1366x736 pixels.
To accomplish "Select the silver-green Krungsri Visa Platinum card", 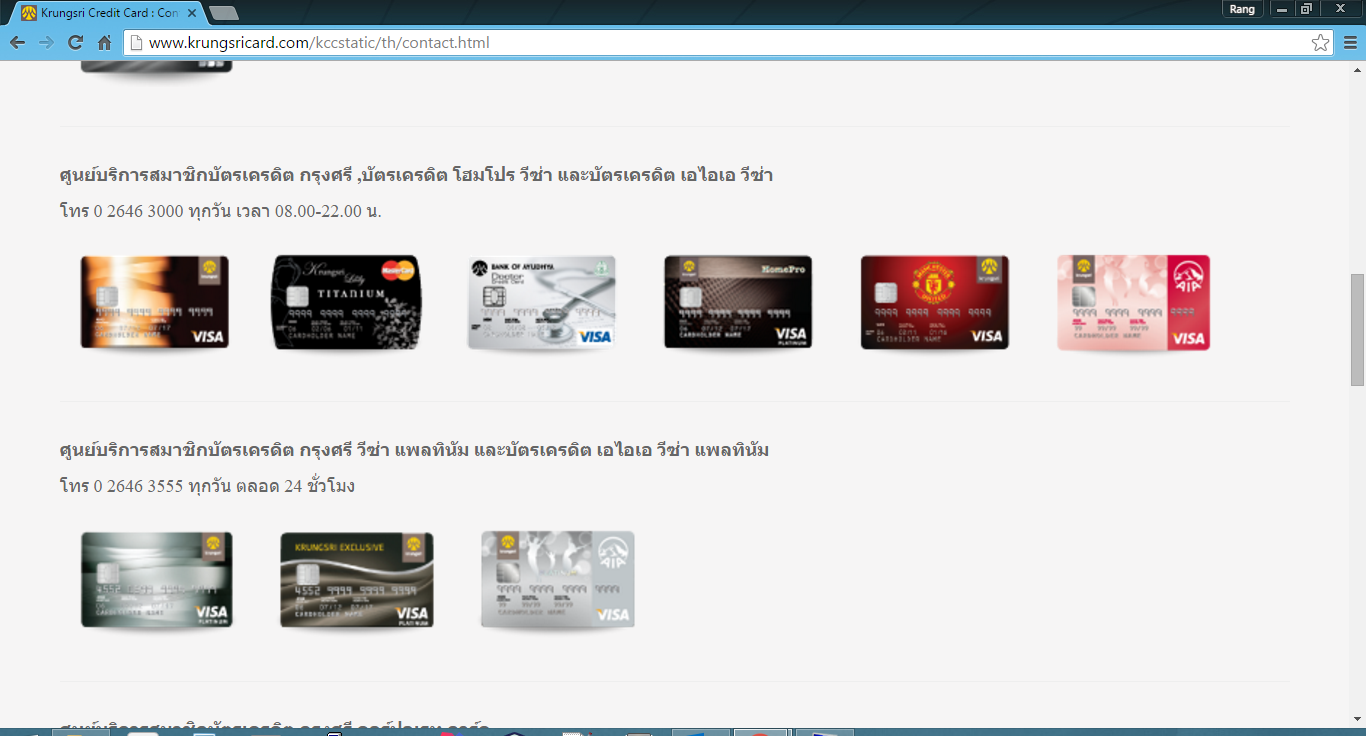I will [x=157, y=579].
